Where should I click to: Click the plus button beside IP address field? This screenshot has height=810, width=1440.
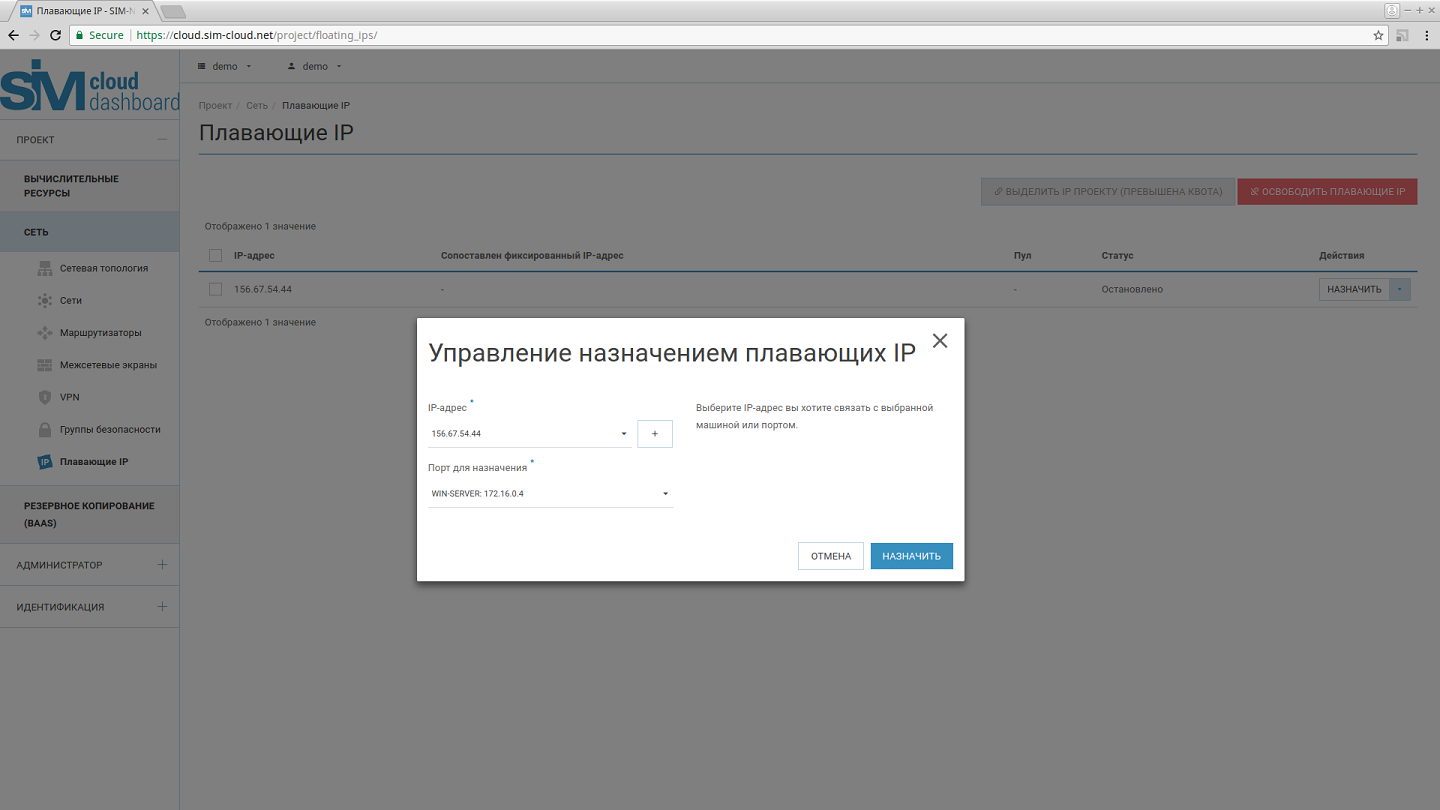click(655, 434)
